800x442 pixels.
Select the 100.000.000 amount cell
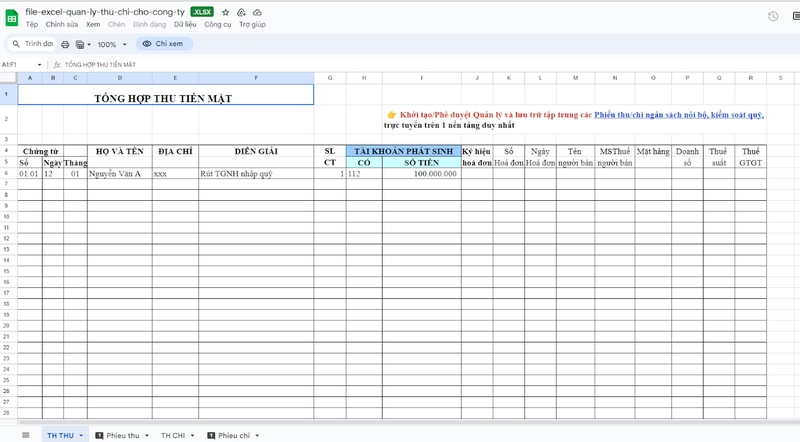tap(421, 174)
